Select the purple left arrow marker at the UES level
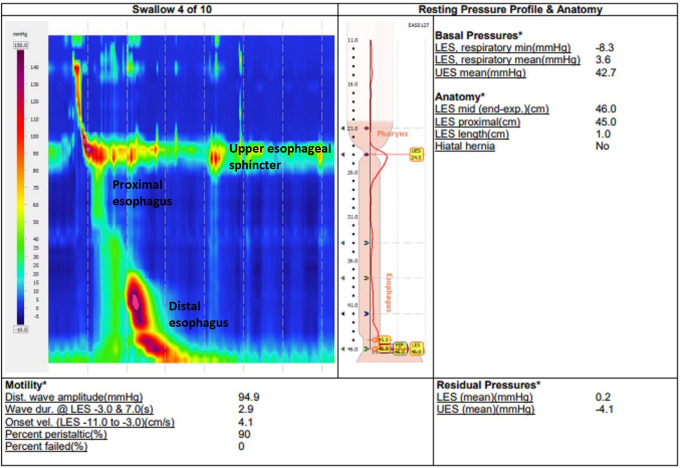Viewport: 681px width, 468px height. point(343,155)
